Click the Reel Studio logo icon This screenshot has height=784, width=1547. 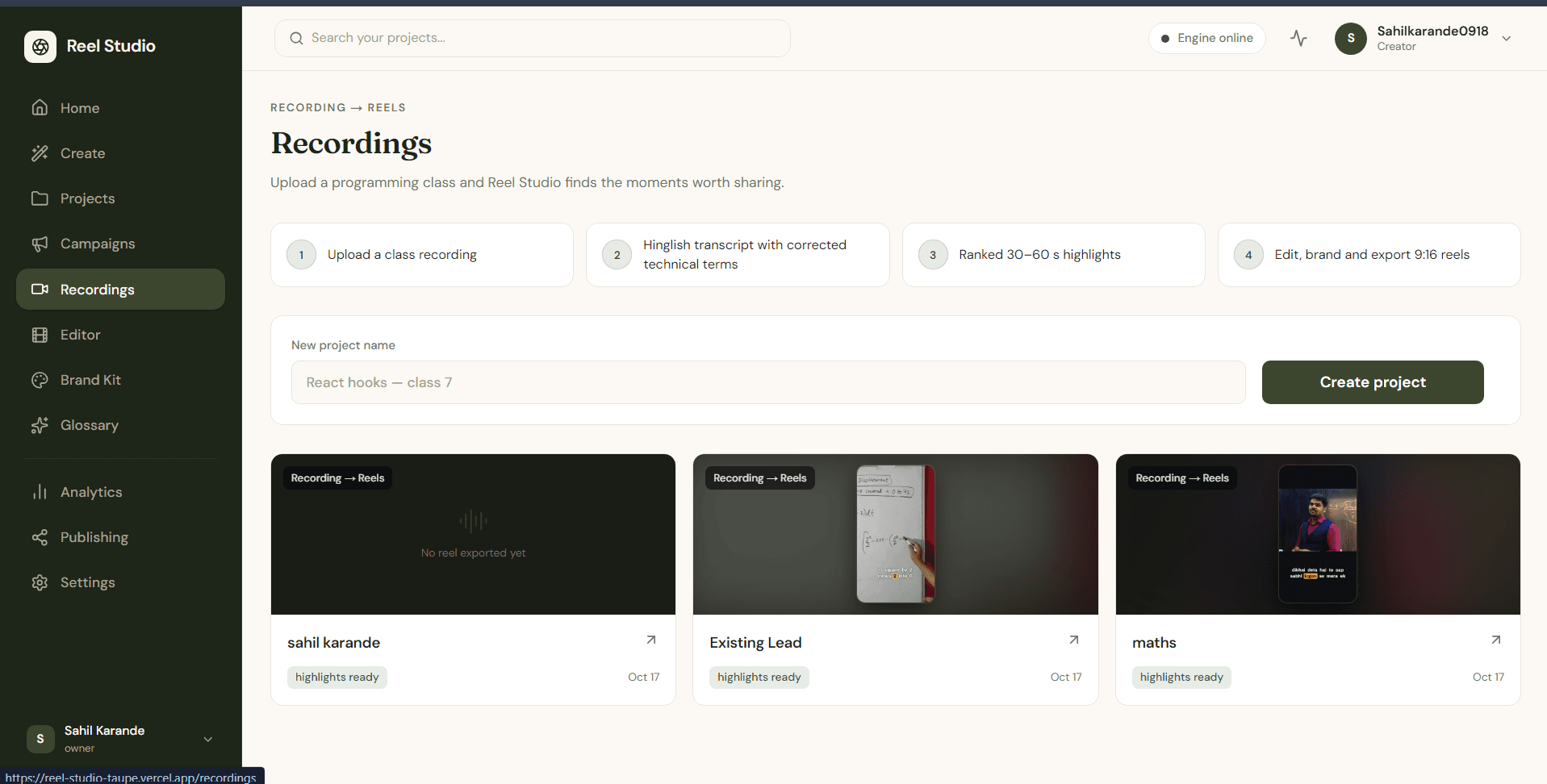point(40,47)
